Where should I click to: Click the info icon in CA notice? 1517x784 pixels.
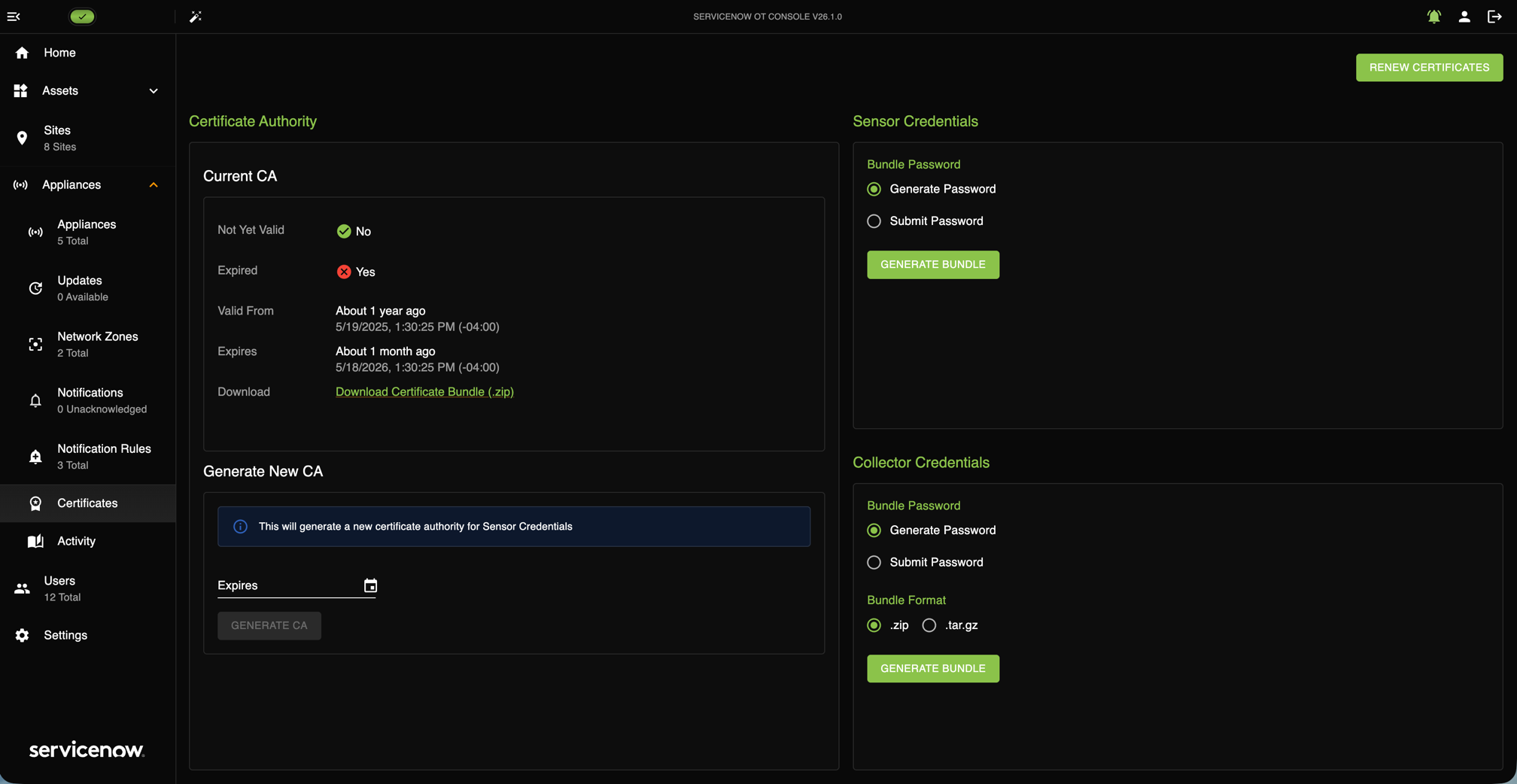(240, 527)
